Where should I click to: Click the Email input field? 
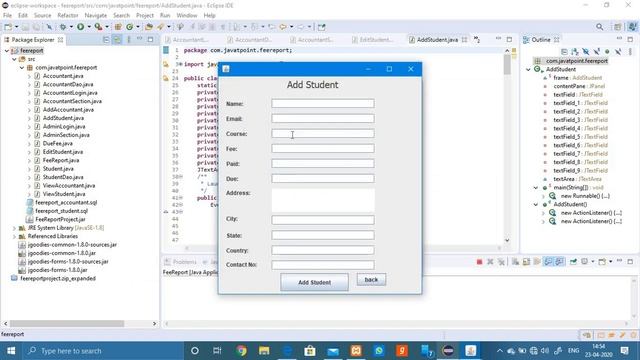[x=323, y=119]
